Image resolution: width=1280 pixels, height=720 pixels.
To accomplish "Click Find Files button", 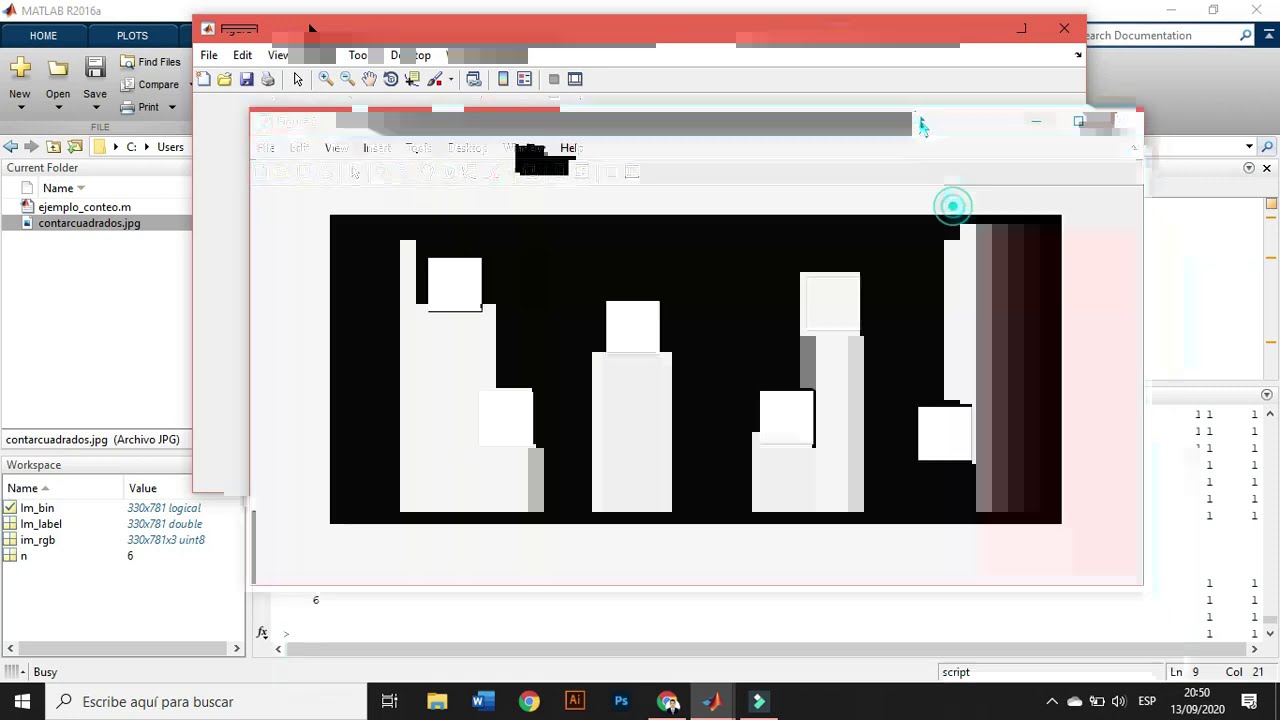I will pos(150,62).
